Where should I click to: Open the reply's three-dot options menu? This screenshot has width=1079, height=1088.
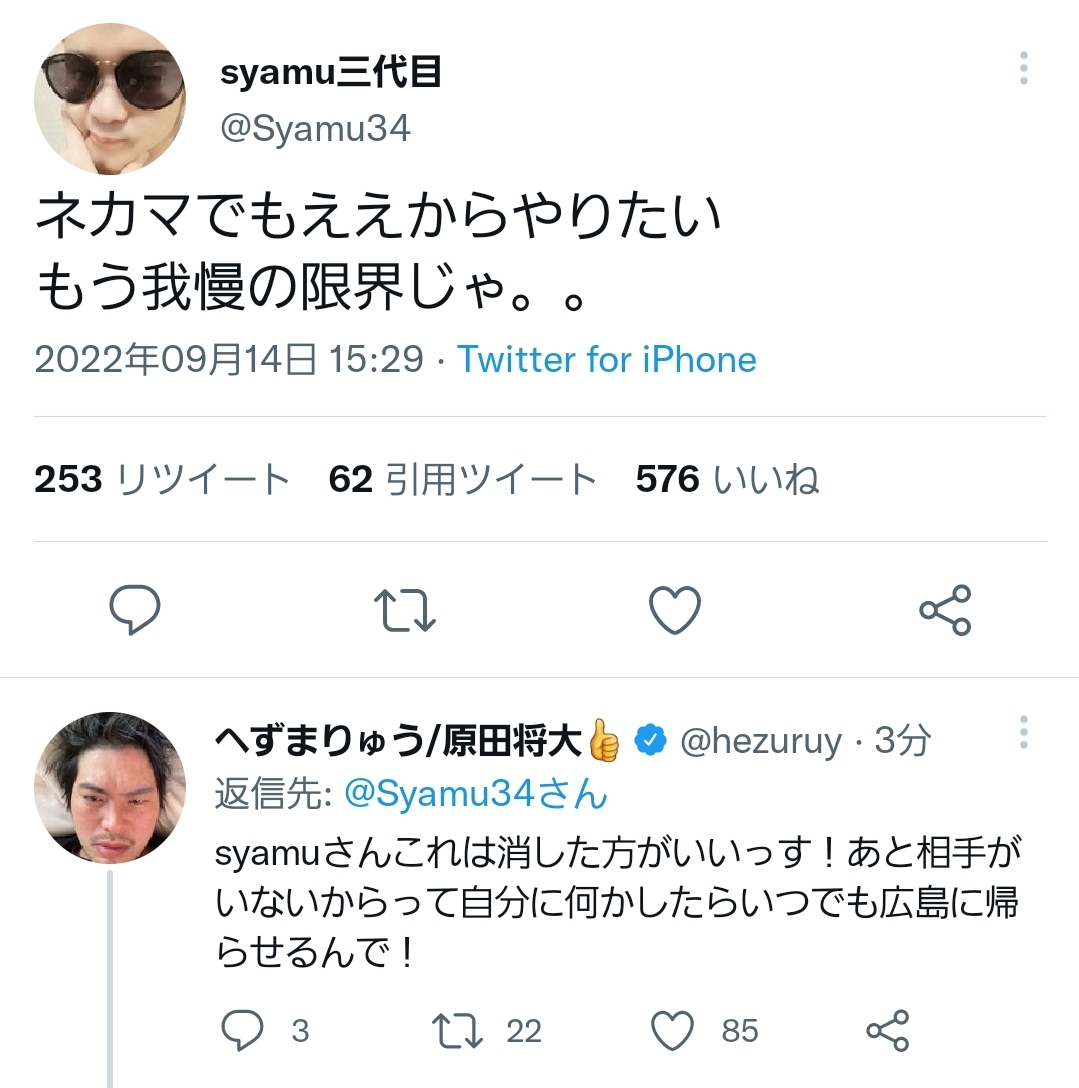pos(1023,733)
